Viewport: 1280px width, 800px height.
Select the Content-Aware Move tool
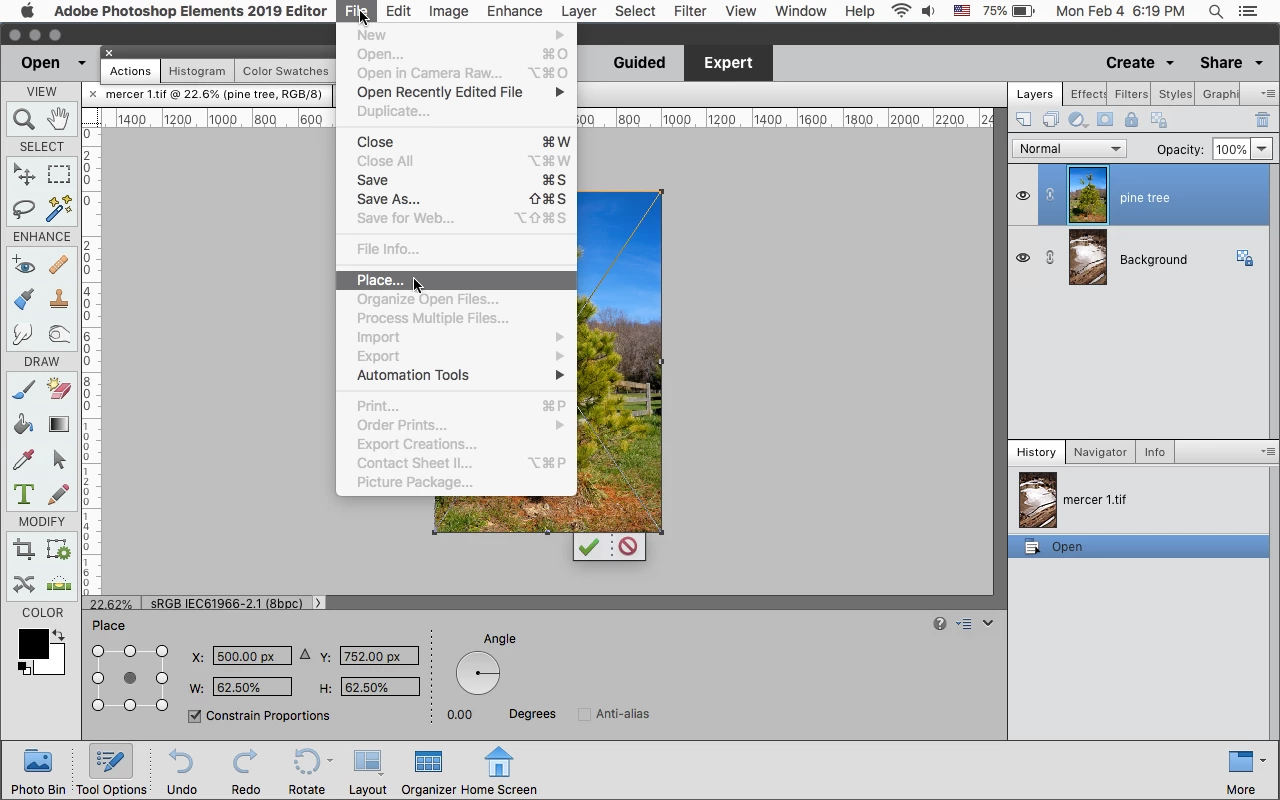tap(24, 584)
